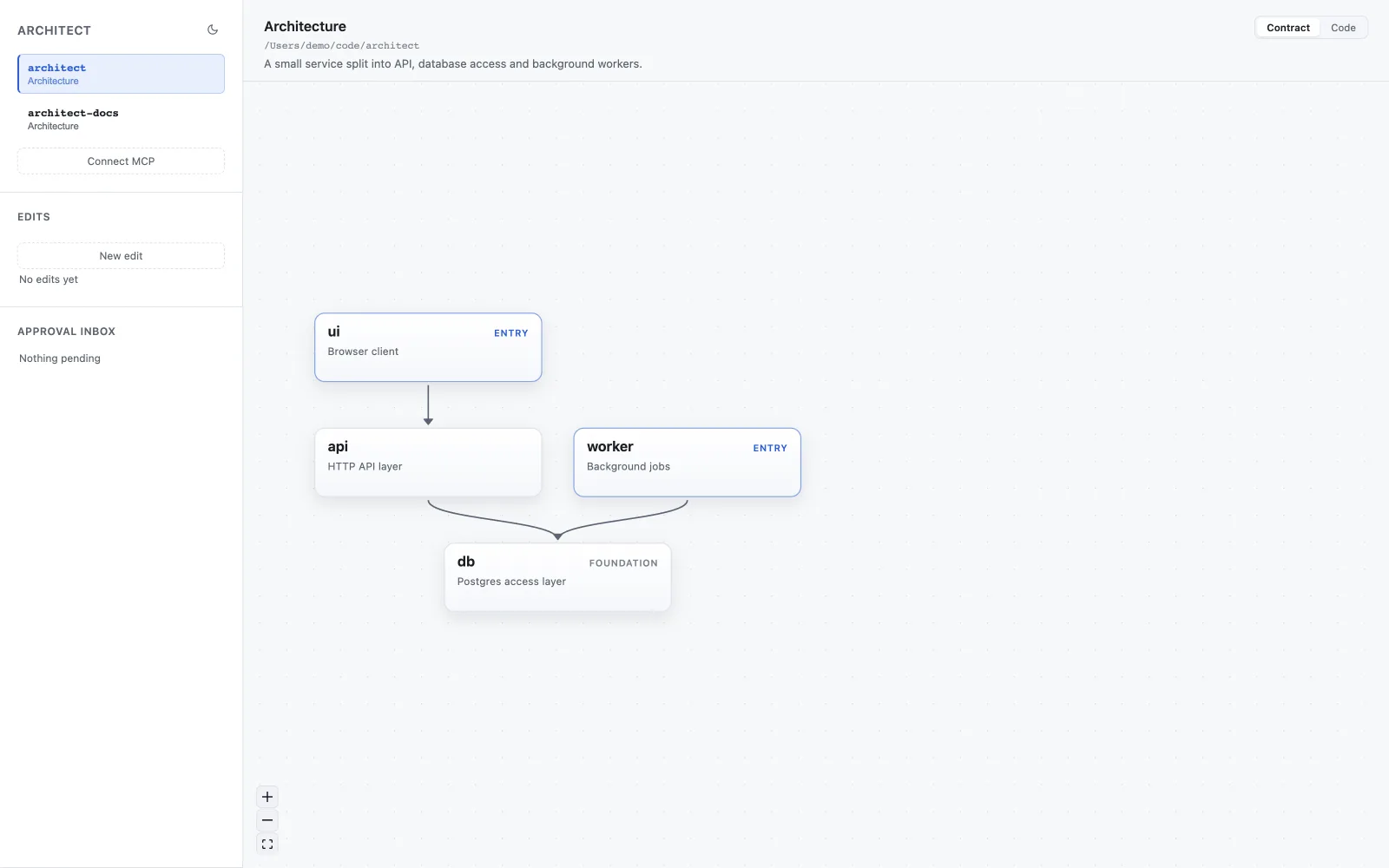Switch to the Contract tab

point(1287,28)
